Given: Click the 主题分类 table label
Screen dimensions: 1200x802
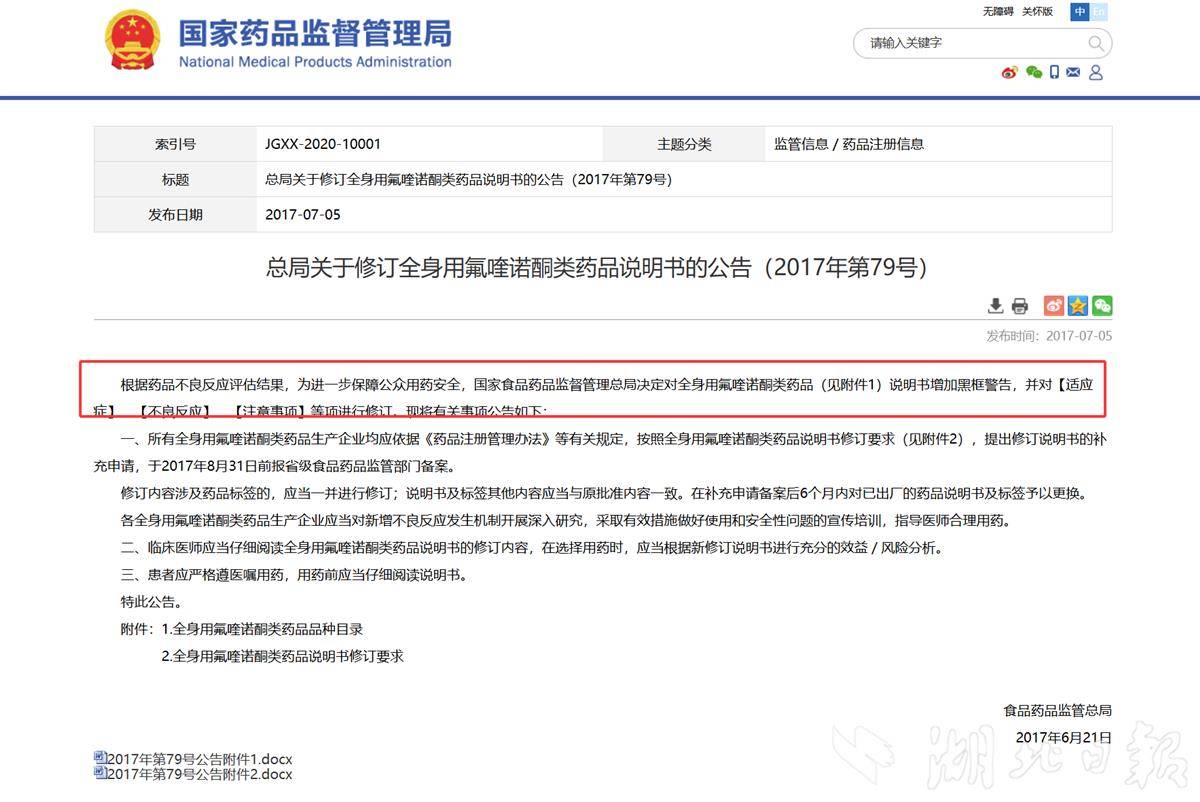Looking at the screenshot, I should coord(684,144).
